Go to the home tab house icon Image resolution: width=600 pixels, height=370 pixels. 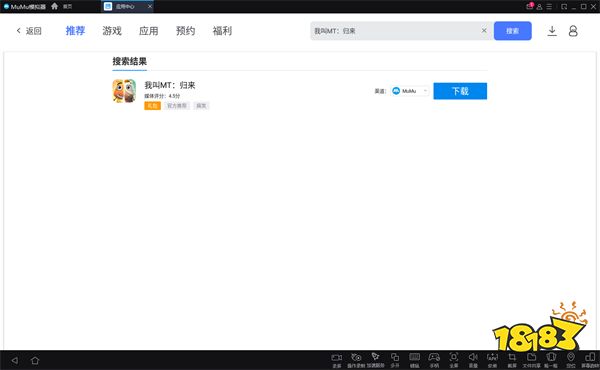pyautogui.click(x=55, y=6)
